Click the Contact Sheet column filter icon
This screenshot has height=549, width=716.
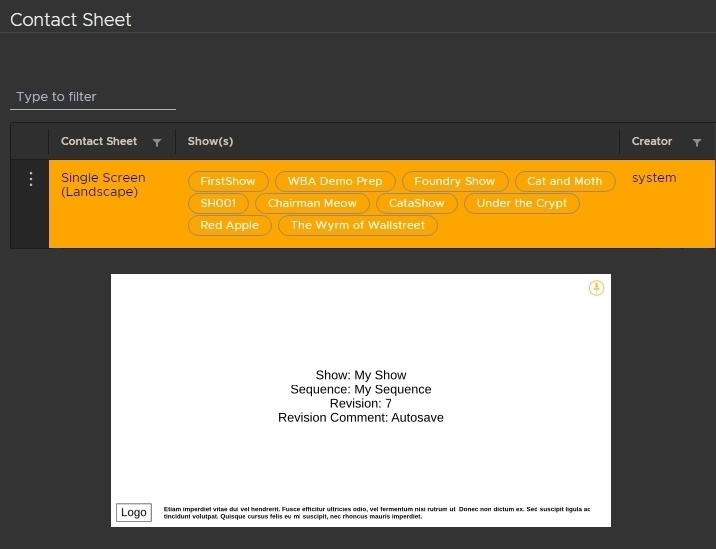click(157, 142)
